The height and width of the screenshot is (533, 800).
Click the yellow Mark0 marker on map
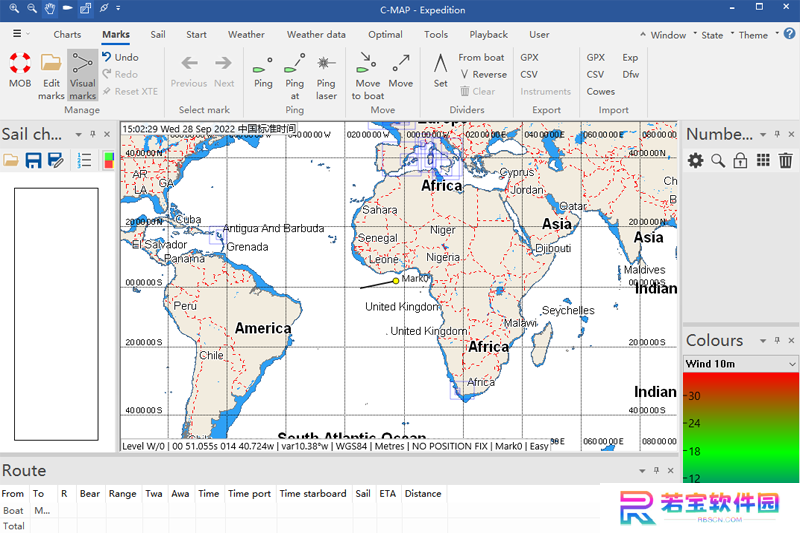click(x=395, y=281)
